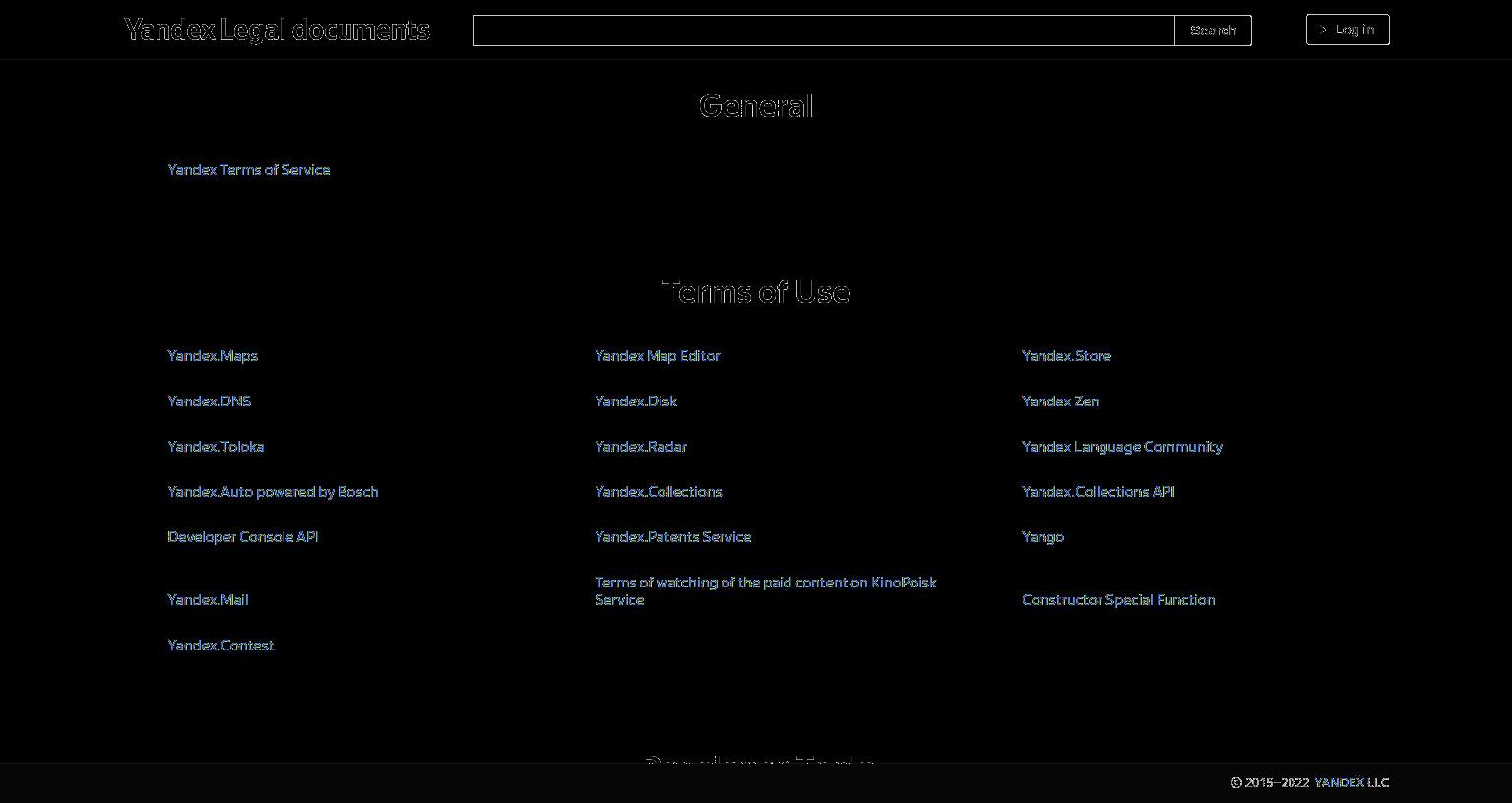Open Yandex.Collections terms link

(658, 492)
